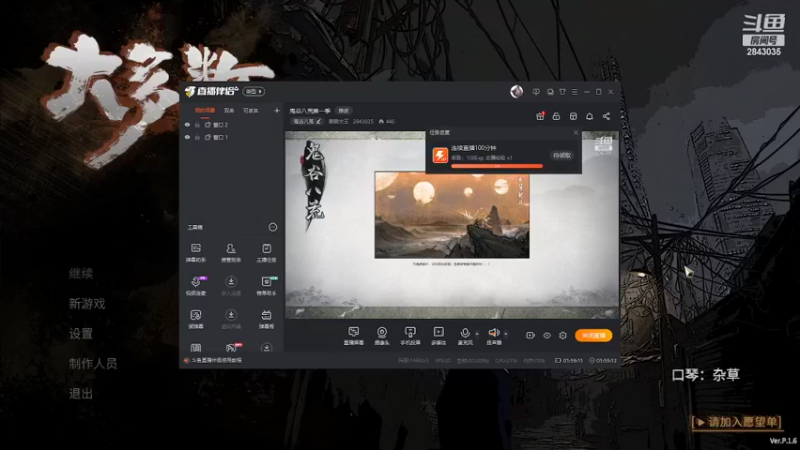Open the 弹幕助手 tool in the toolbox

pos(195,253)
